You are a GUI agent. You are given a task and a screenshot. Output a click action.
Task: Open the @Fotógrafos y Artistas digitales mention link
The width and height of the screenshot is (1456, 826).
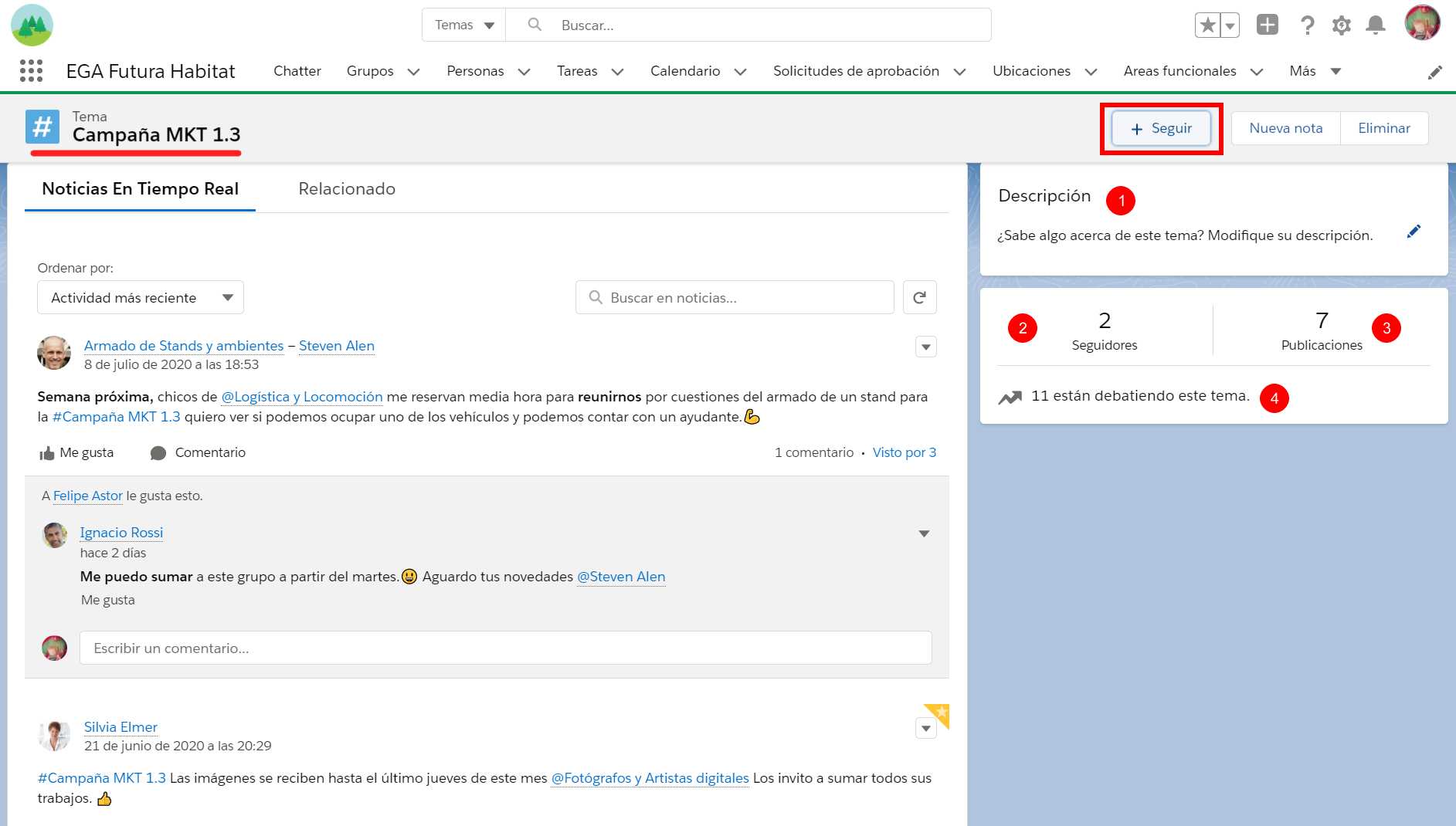[x=650, y=778]
